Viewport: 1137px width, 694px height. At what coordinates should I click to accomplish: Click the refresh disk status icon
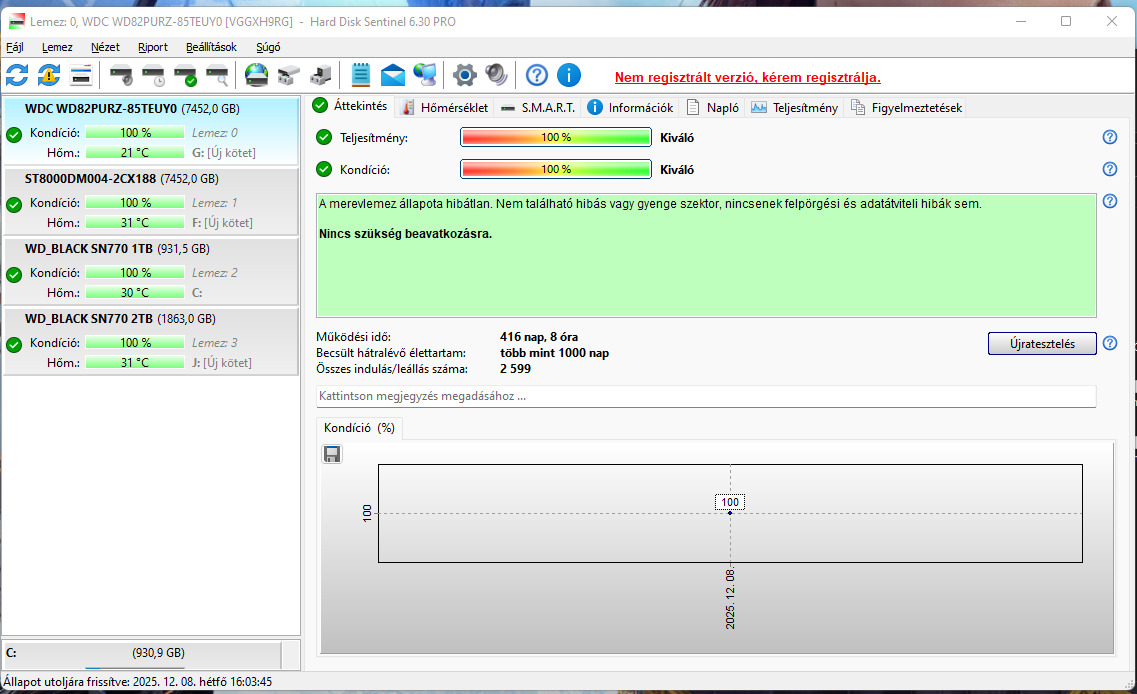click(17, 75)
